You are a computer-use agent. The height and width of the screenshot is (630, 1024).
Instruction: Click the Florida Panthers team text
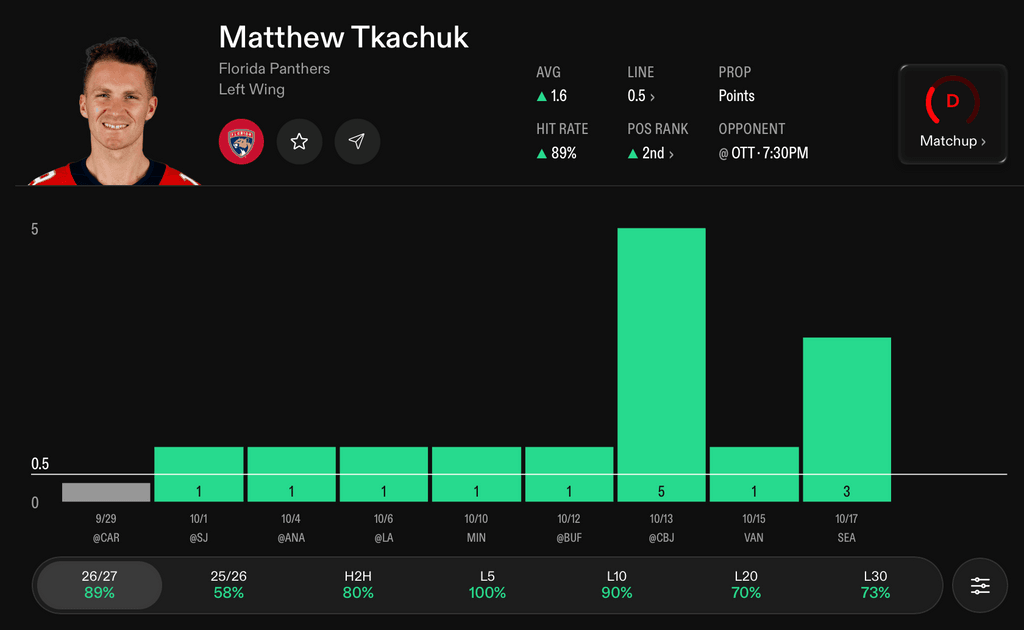coord(274,69)
